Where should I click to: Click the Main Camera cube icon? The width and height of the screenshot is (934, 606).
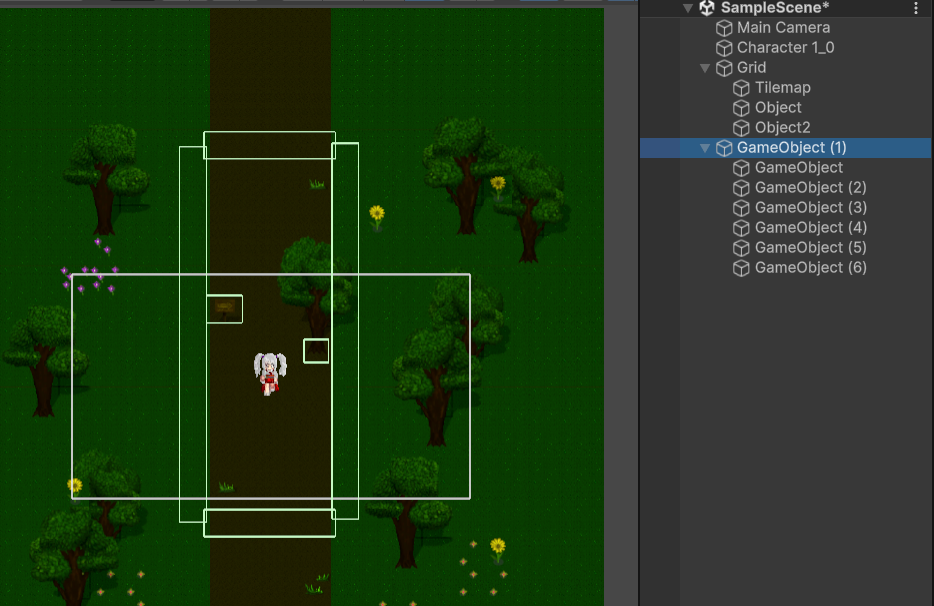(724, 28)
